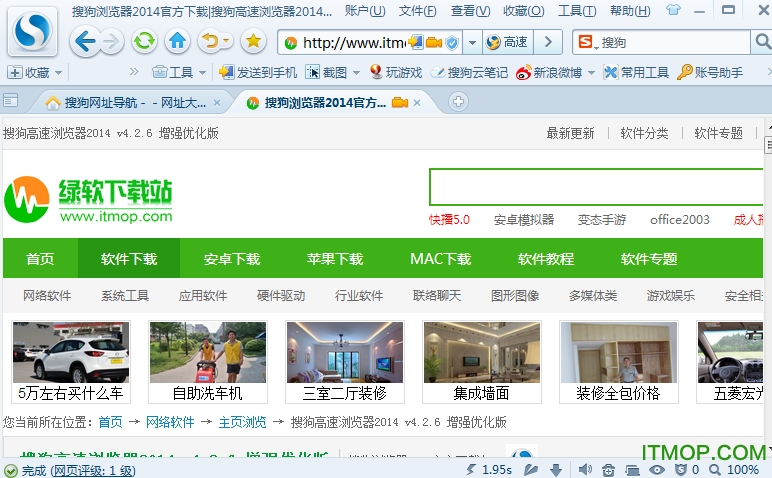Click the Sogou browser logo
772x478 pixels.
coord(32,32)
